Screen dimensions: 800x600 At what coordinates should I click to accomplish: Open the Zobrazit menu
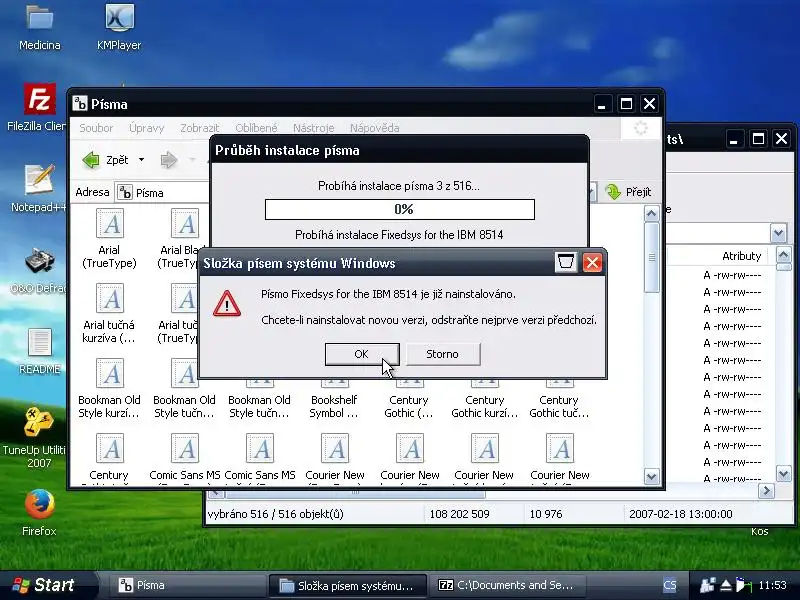[199, 128]
